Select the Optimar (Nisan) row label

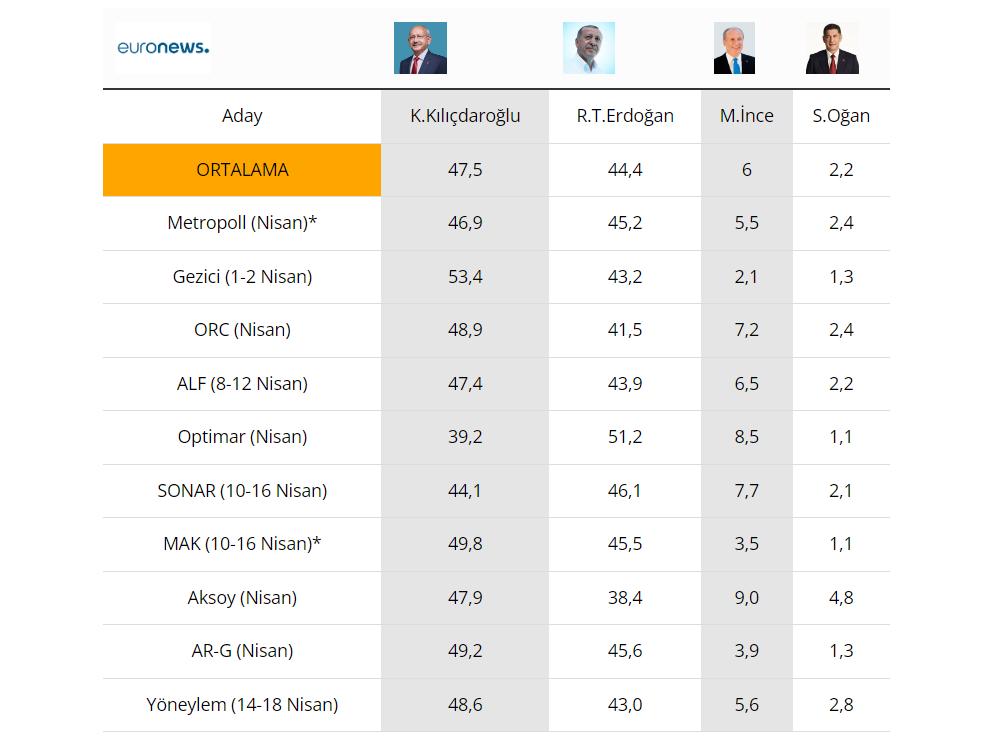(242, 437)
